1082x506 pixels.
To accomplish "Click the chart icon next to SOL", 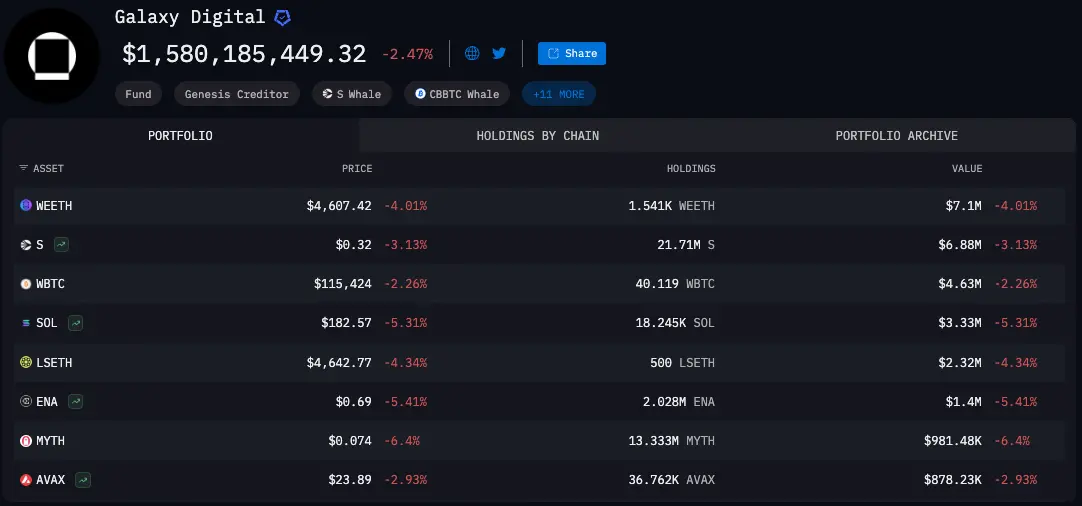I will (76, 323).
